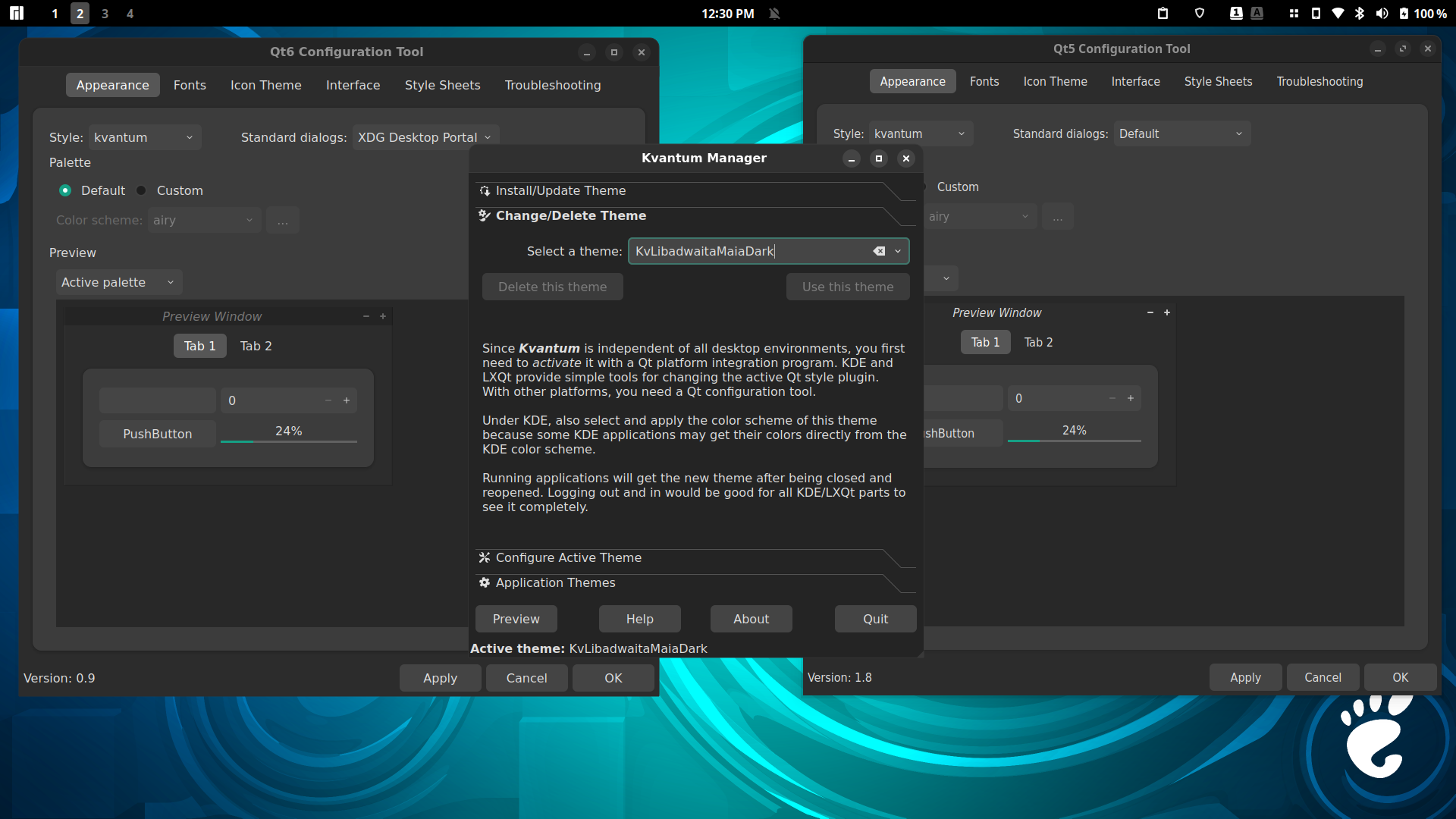Open the Qt5 color scheme airy dropdown

click(979, 216)
